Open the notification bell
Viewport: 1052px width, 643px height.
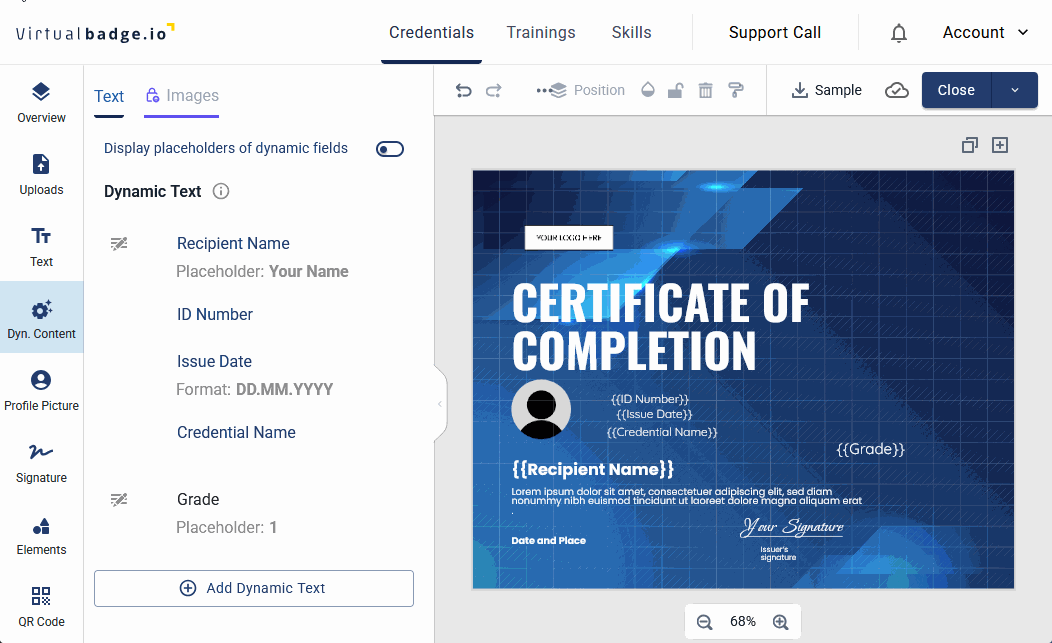pyautogui.click(x=898, y=33)
